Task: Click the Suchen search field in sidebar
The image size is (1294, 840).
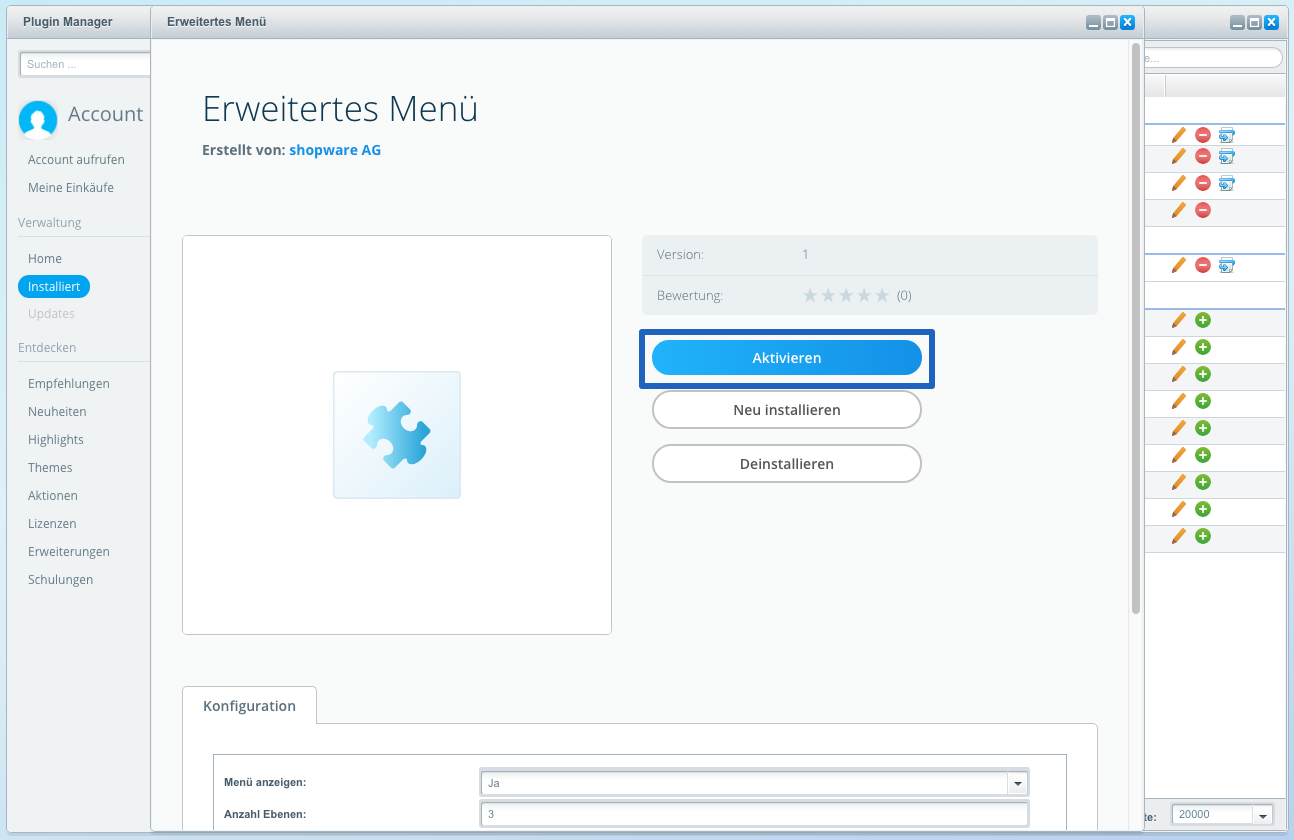Action: (85, 64)
